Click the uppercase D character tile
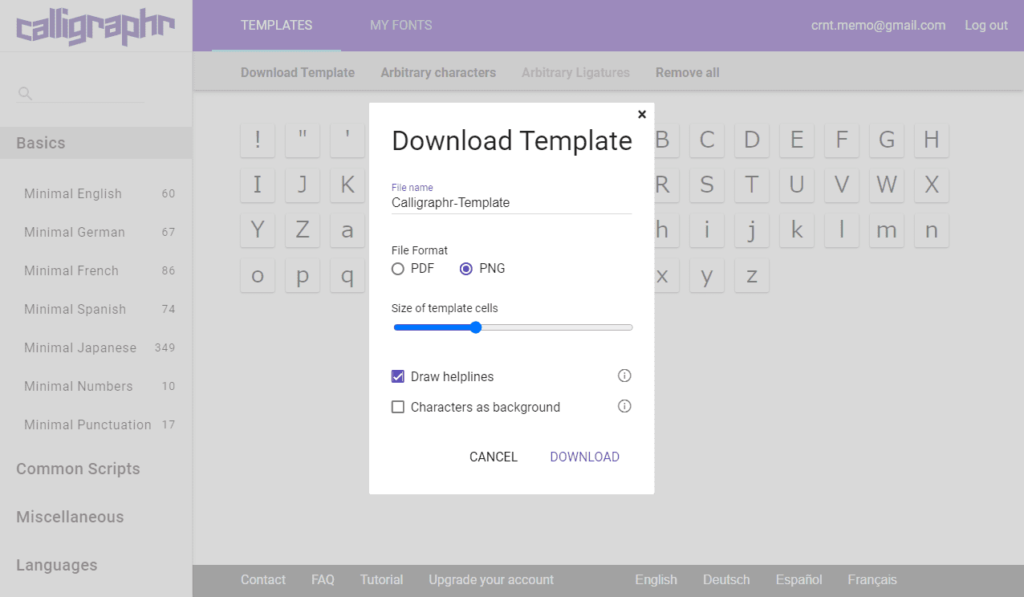This screenshot has height=597, width=1024. tap(752, 140)
